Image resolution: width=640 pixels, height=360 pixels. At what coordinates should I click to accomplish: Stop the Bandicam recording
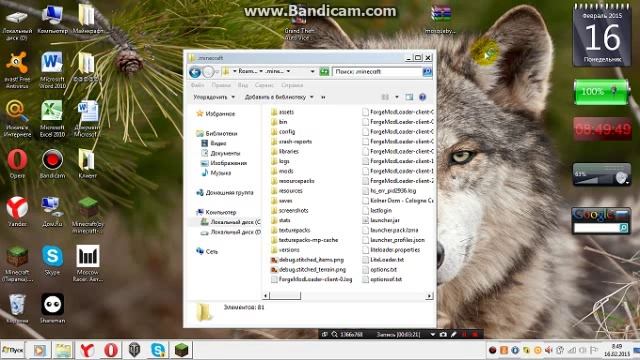click(x=475, y=334)
